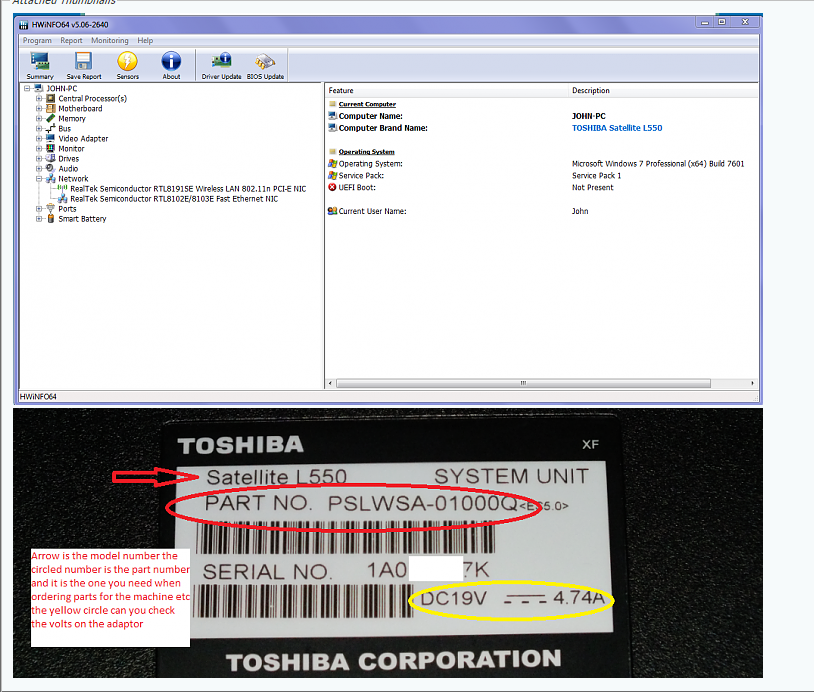This screenshot has width=814, height=692.
Task: Select RealTek RTL8191SE Wireless LAN entry
Action: coord(188,188)
